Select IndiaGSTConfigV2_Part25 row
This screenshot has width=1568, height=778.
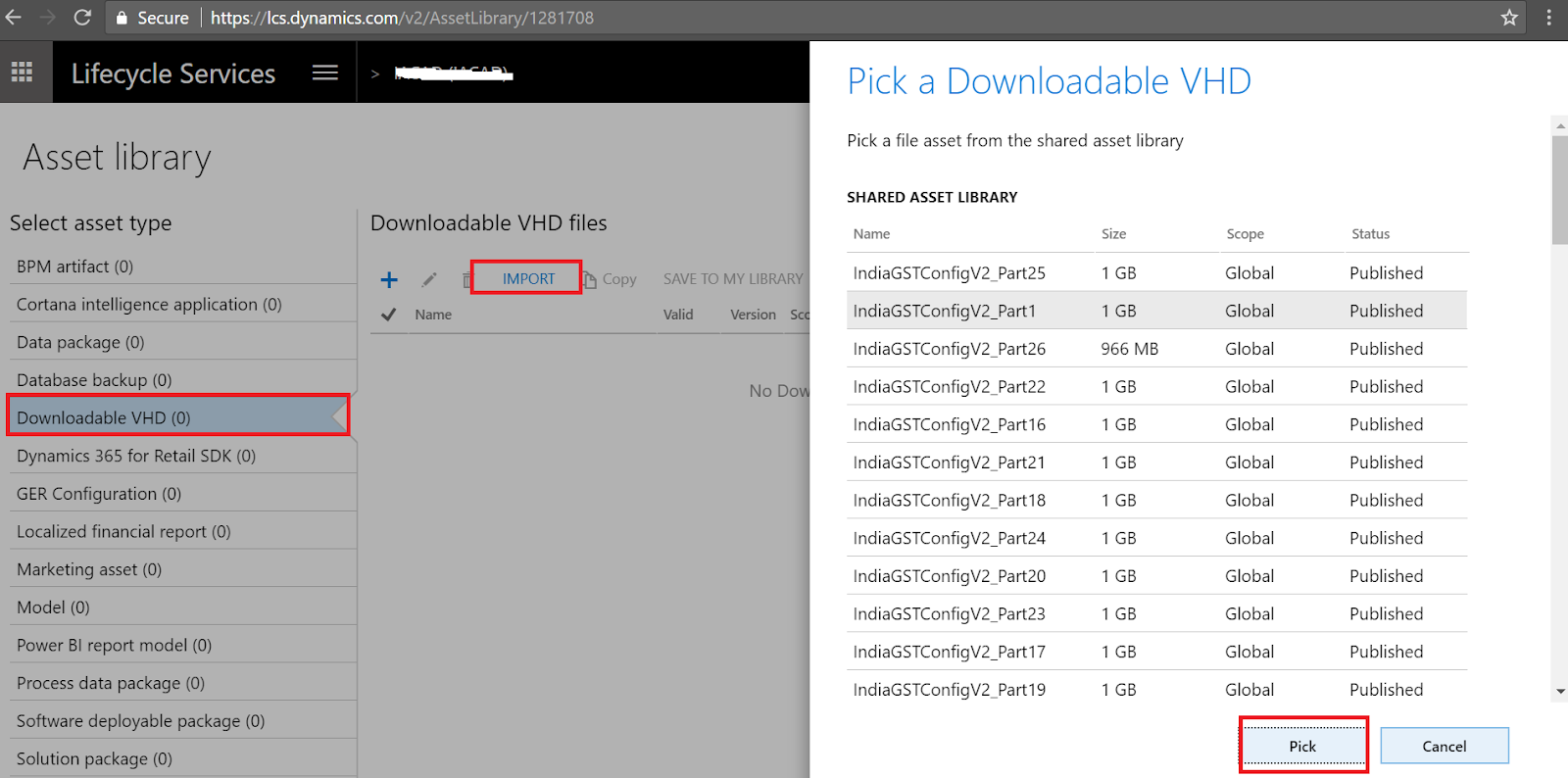click(1156, 272)
